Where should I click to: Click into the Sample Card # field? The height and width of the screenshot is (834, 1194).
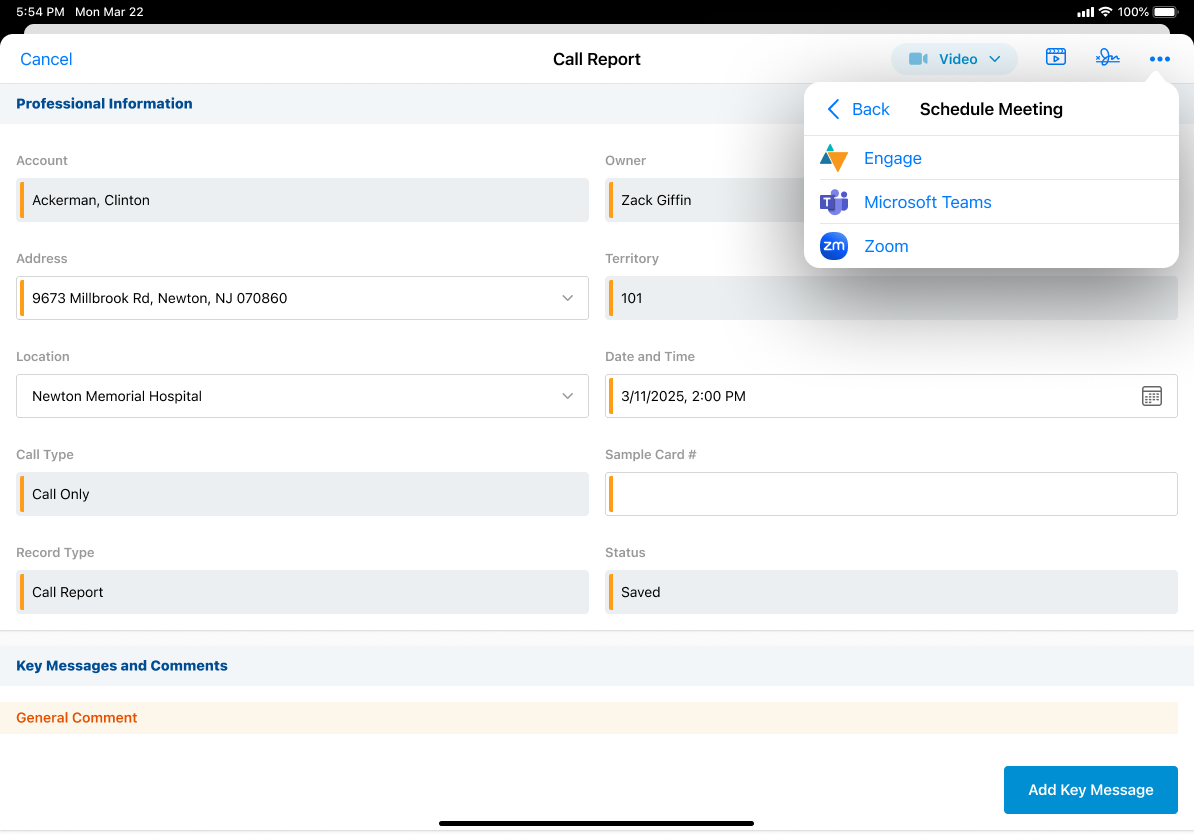(x=892, y=494)
